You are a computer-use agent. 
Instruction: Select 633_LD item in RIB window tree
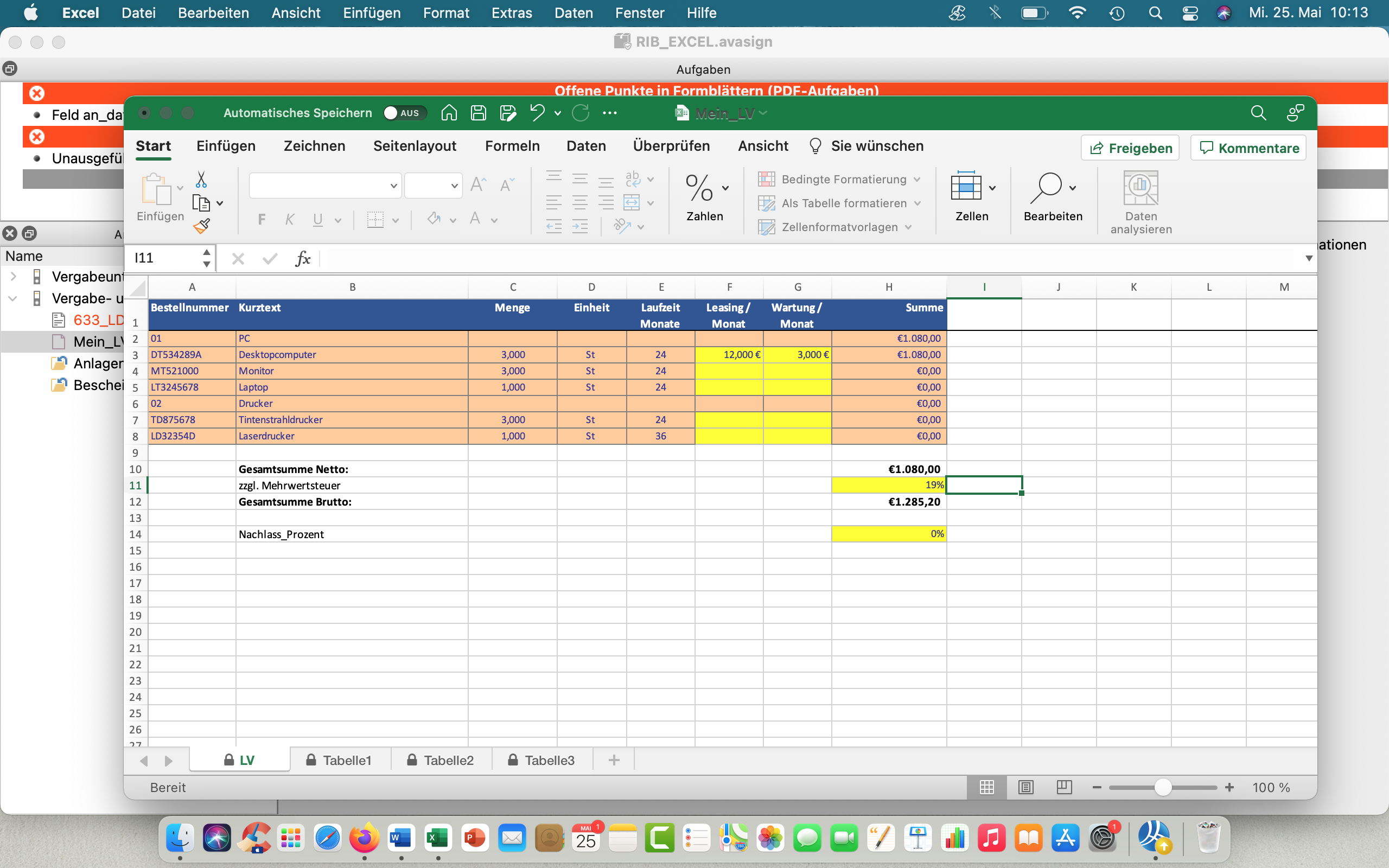[x=98, y=320]
